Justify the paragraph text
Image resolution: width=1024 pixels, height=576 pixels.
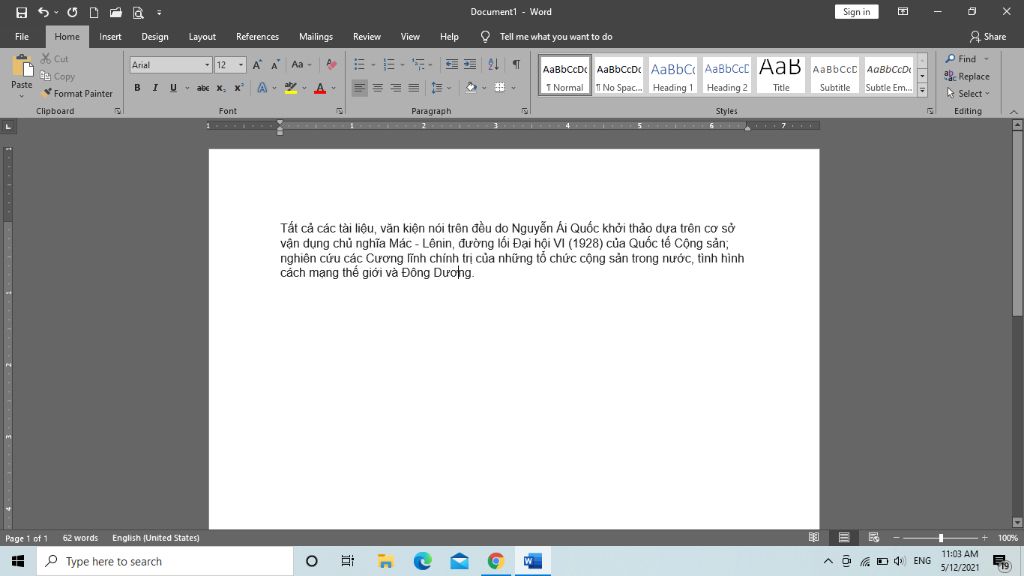pyautogui.click(x=414, y=88)
